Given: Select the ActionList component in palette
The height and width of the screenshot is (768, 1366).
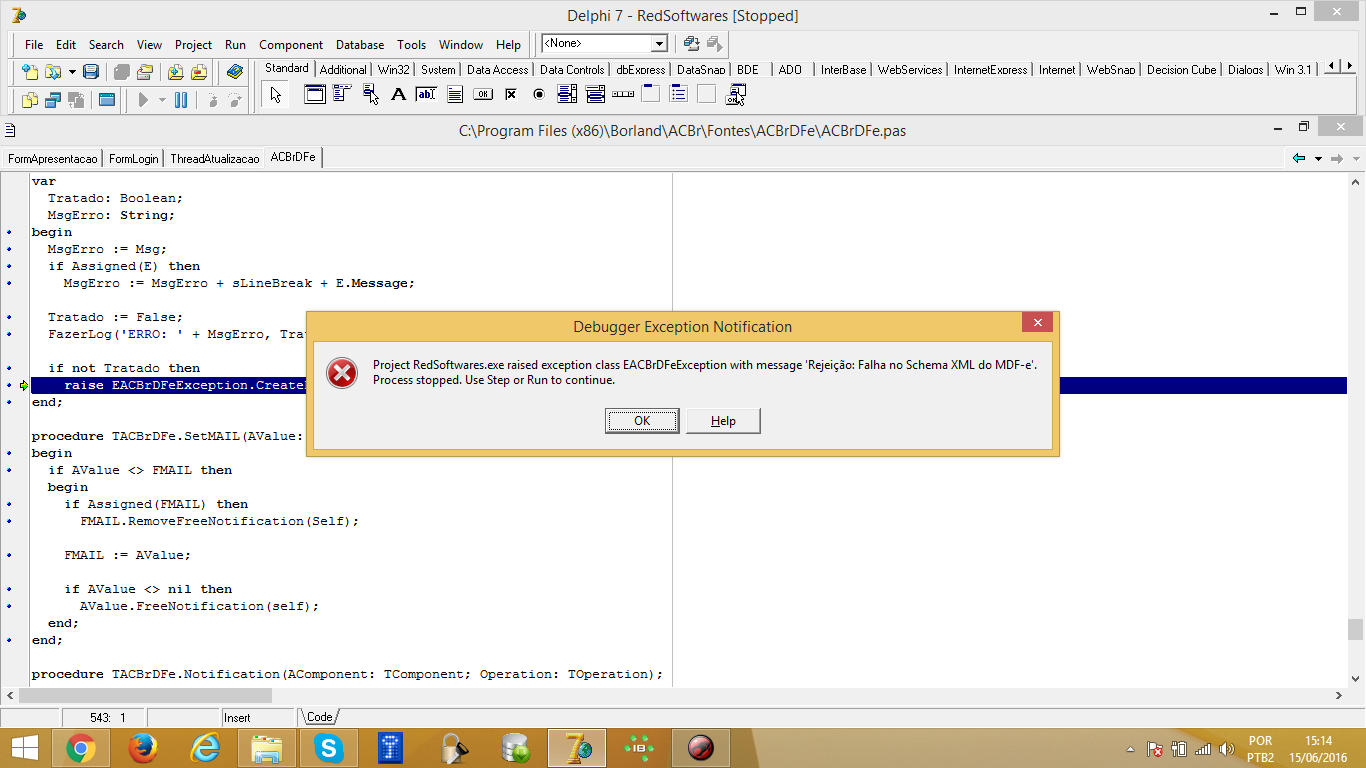Looking at the screenshot, I should (x=736, y=95).
